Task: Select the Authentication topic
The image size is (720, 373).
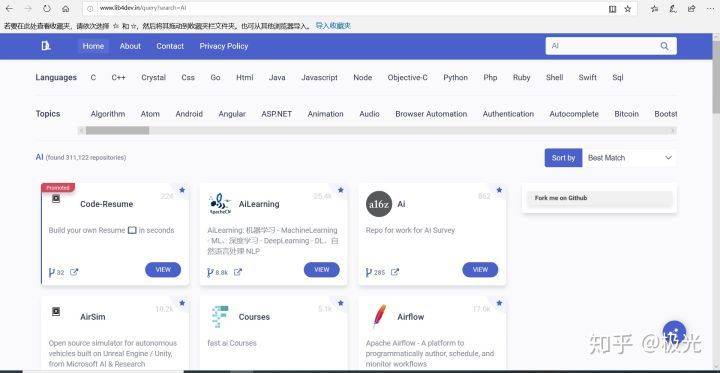Action: [x=508, y=114]
